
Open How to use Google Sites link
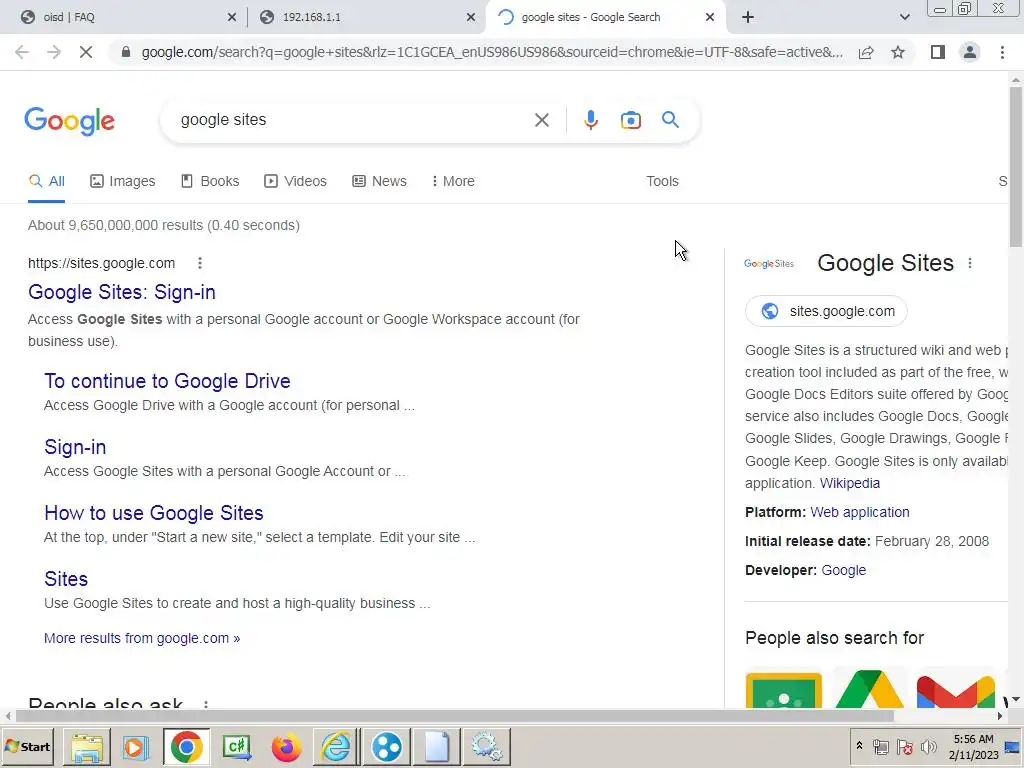pos(153,513)
